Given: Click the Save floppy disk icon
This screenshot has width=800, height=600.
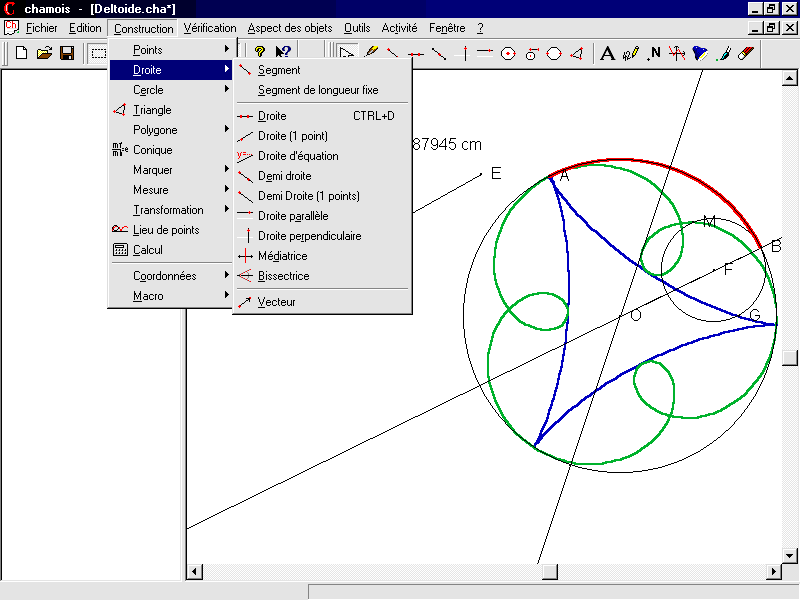Looking at the screenshot, I should [67, 53].
